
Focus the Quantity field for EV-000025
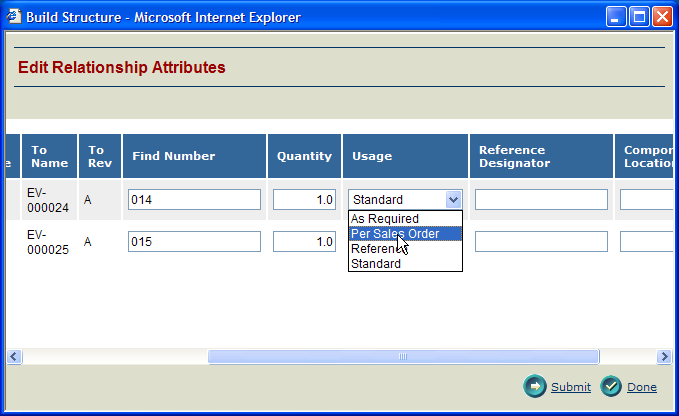click(x=304, y=242)
